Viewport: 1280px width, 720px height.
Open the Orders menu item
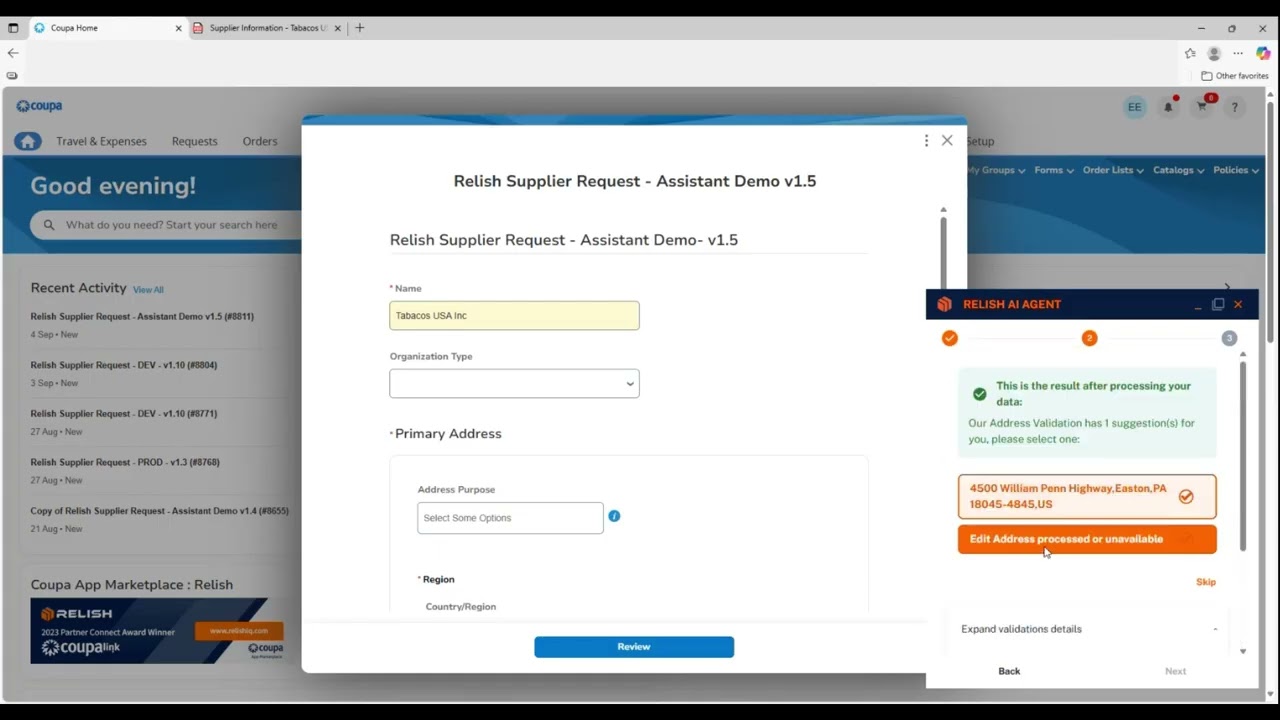click(x=260, y=141)
